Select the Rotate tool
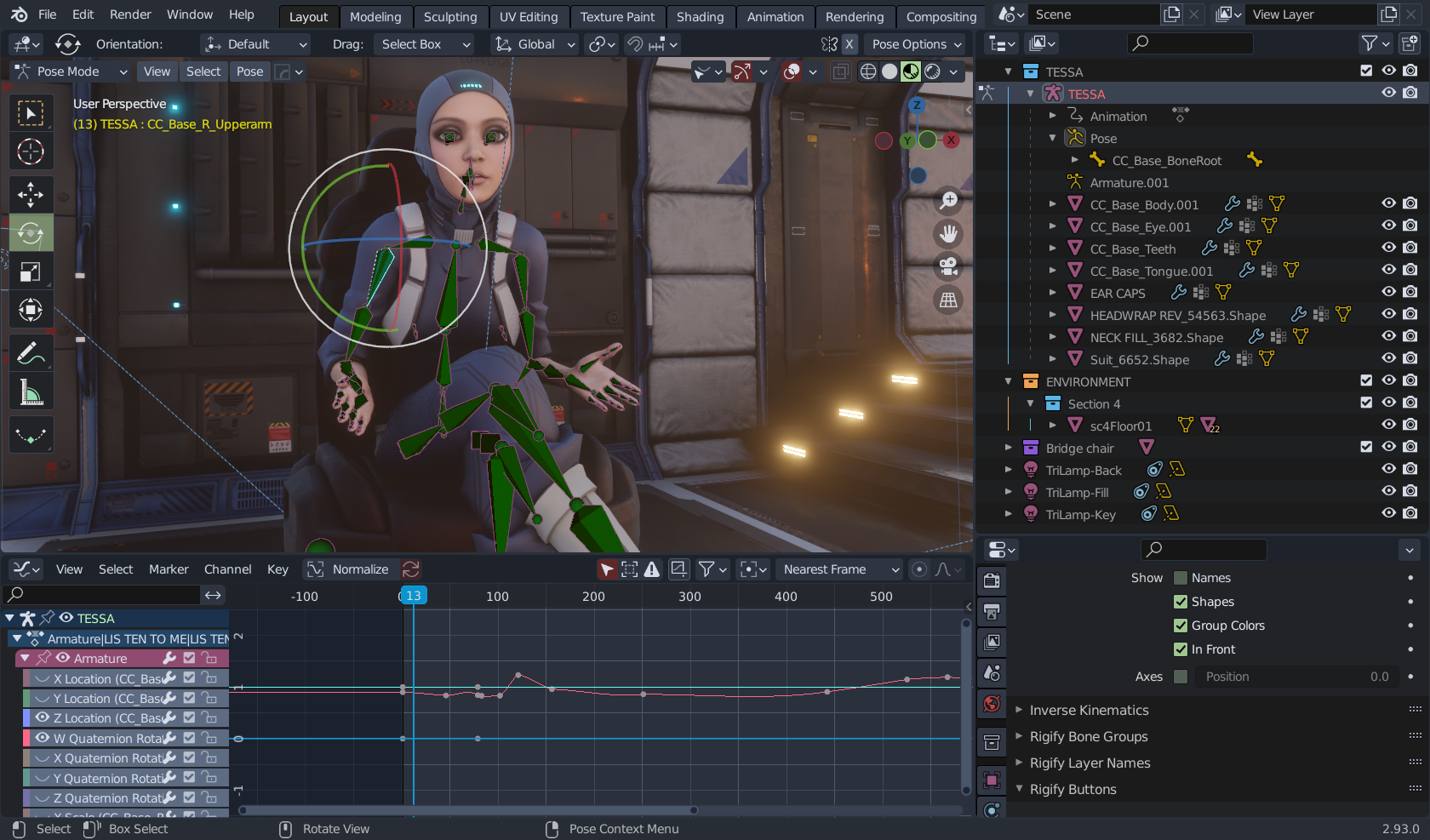Image resolution: width=1430 pixels, height=840 pixels. coord(31,233)
